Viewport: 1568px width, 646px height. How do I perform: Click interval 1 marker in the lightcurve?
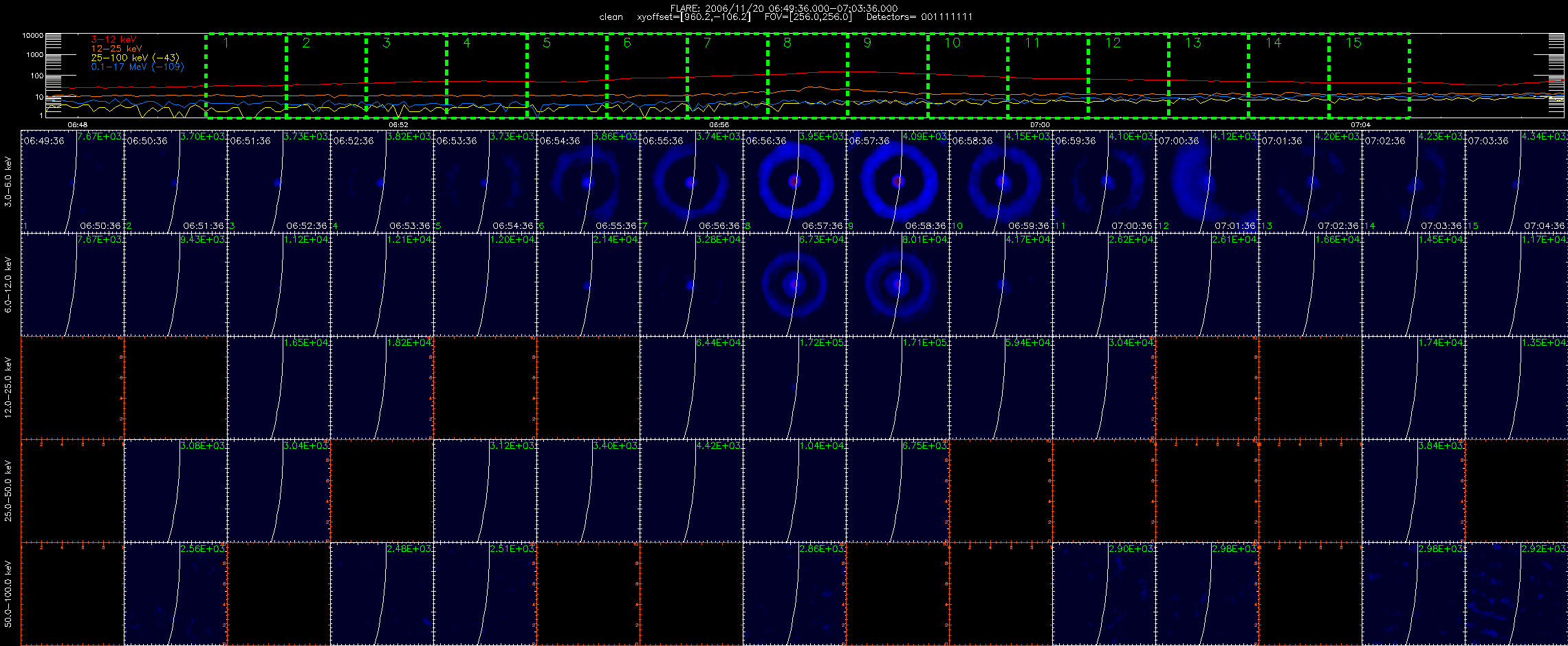pyautogui.click(x=226, y=43)
